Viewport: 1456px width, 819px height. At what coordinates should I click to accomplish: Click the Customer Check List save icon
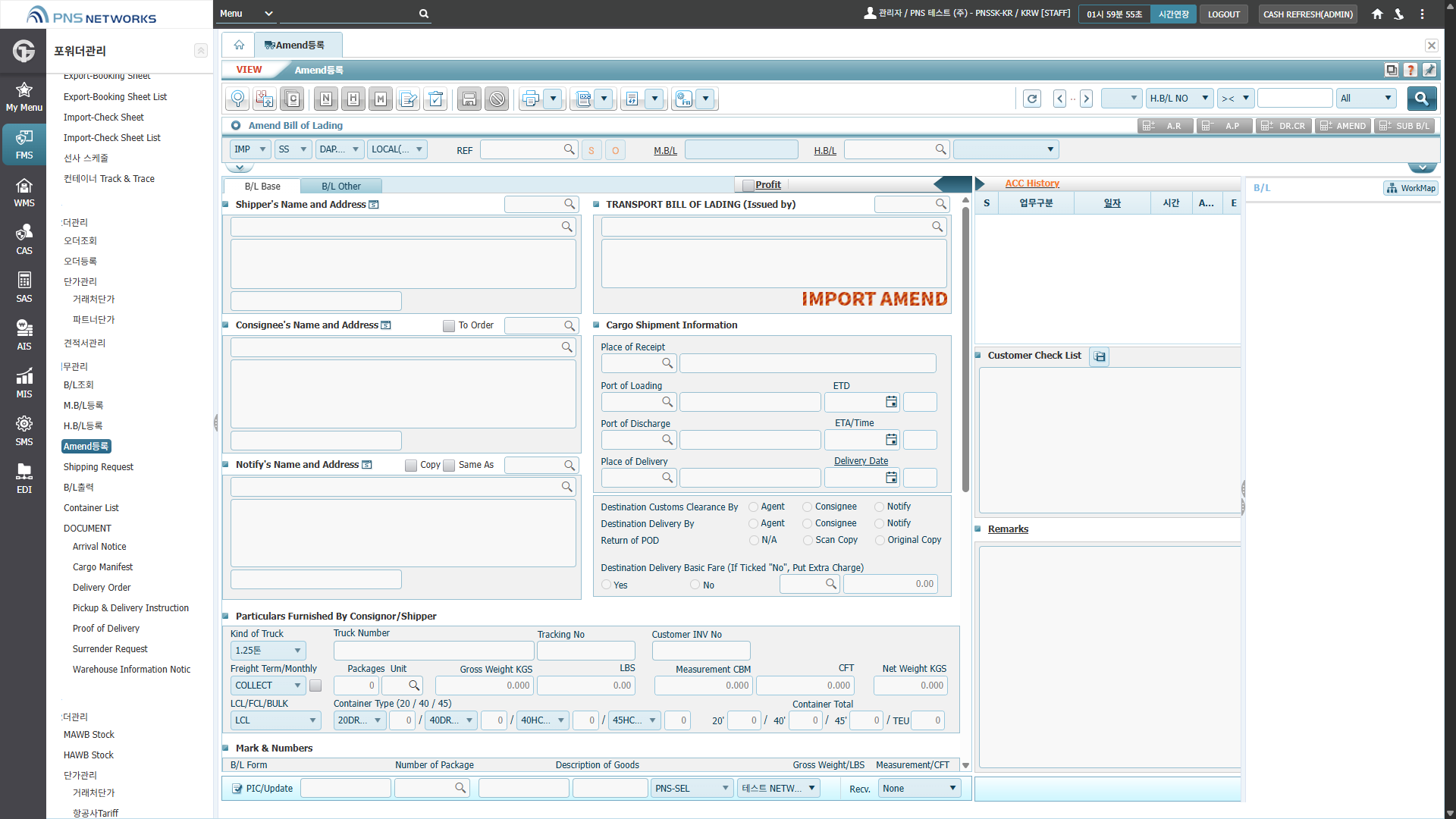[x=1100, y=356]
